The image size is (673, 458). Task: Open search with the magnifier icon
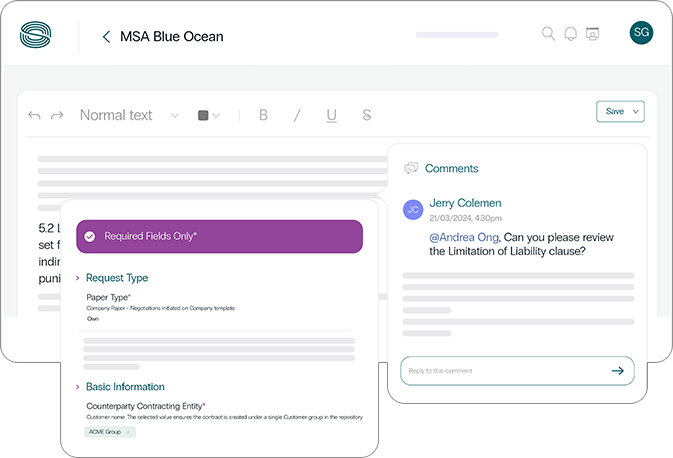click(548, 34)
